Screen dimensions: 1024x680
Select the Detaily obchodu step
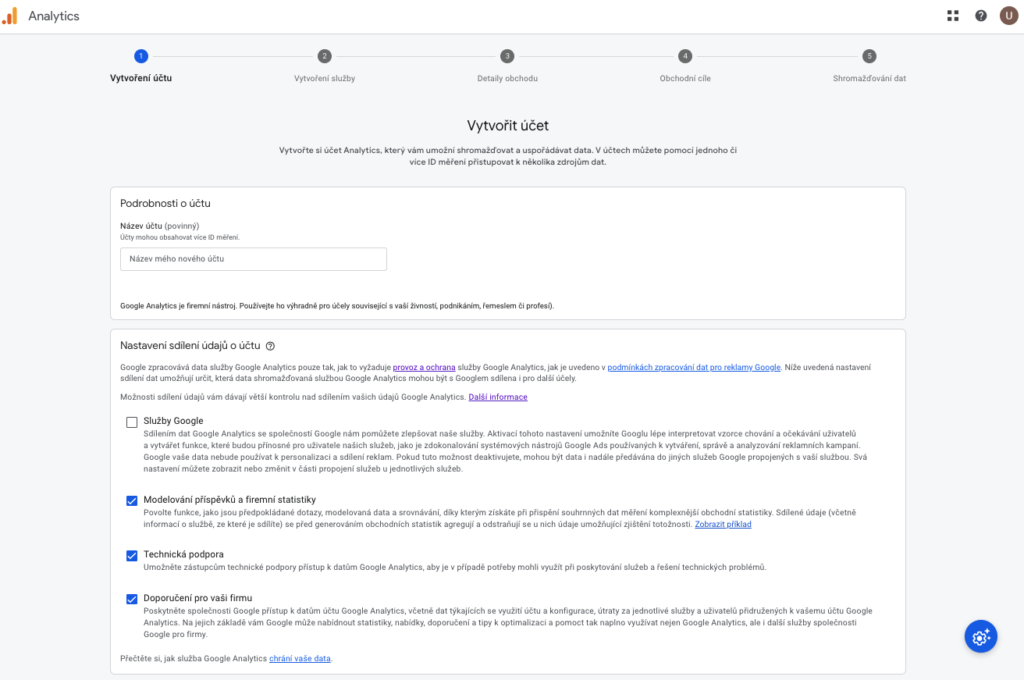tap(507, 78)
